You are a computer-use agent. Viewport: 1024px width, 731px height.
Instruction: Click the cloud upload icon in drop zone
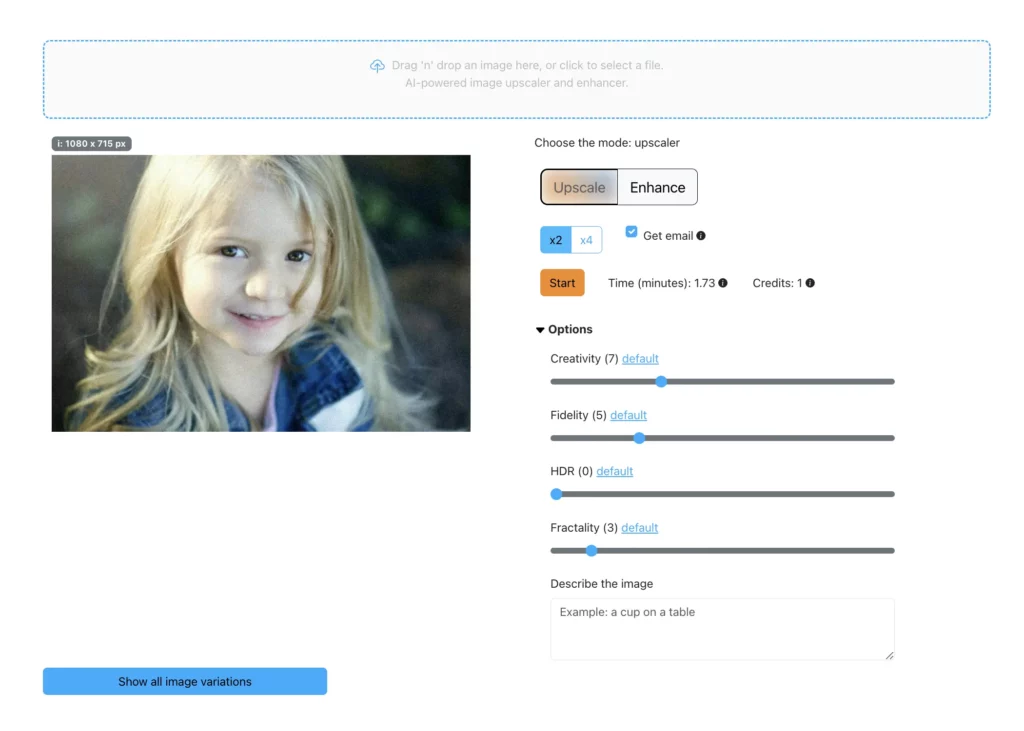point(378,65)
